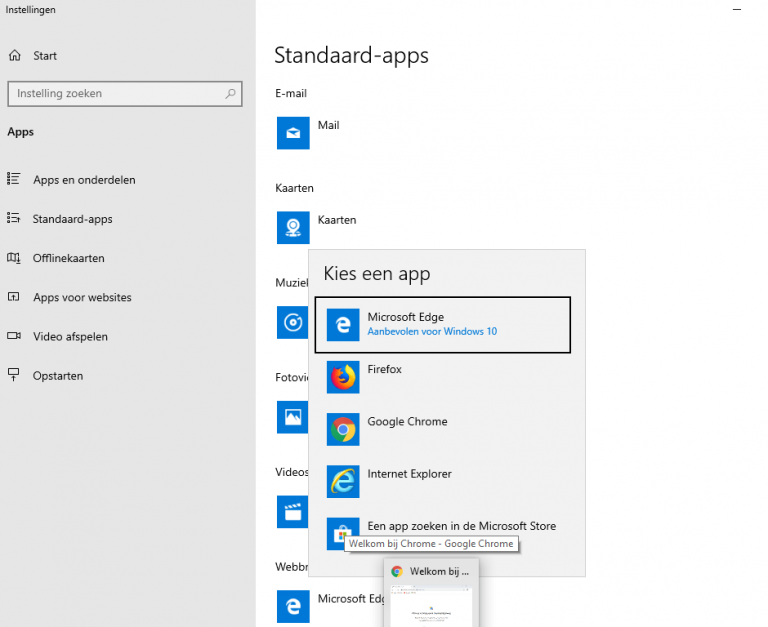Click the video player tile icon
The width and height of the screenshot is (768, 627).
click(x=292, y=512)
